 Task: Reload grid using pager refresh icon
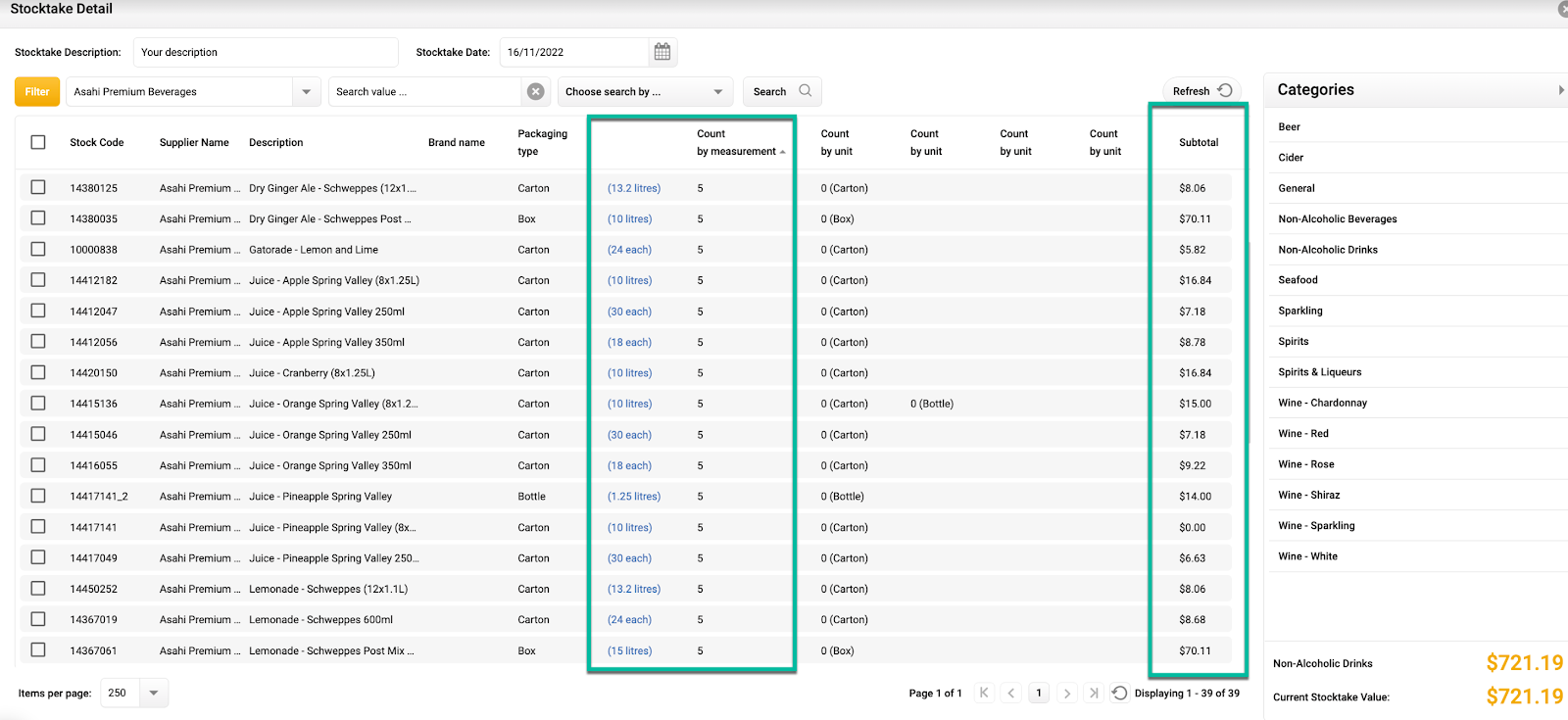pos(1120,693)
